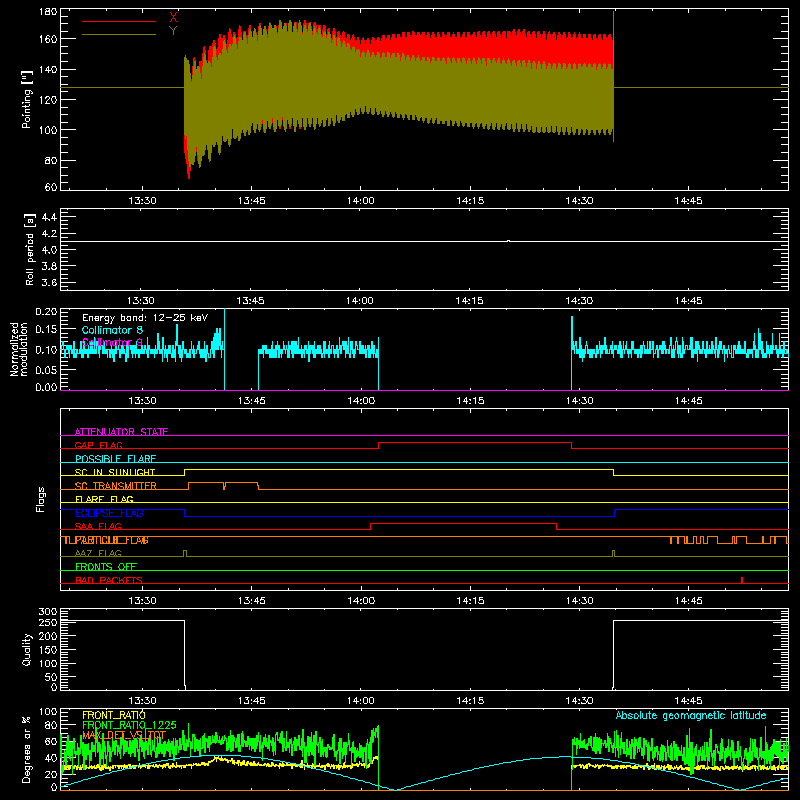Click the raised SAA_FLAG segment
Screen dimensions: 800x800
click(463, 523)
